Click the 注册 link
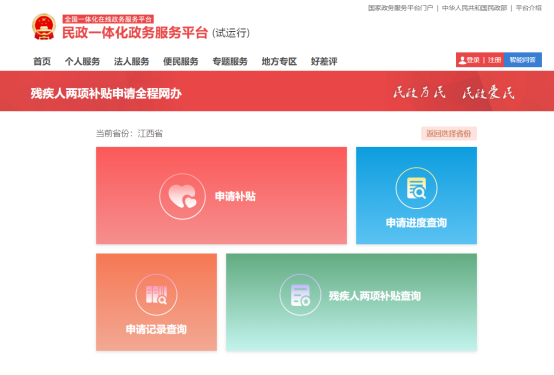The height and width of the screenshot is (375, 554). [495, 60]
